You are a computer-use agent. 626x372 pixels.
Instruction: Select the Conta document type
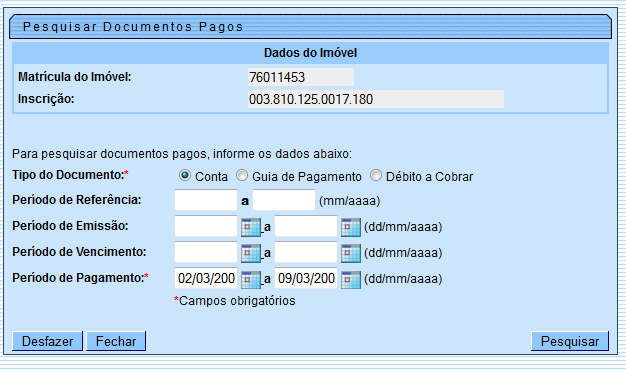[185, 175]
